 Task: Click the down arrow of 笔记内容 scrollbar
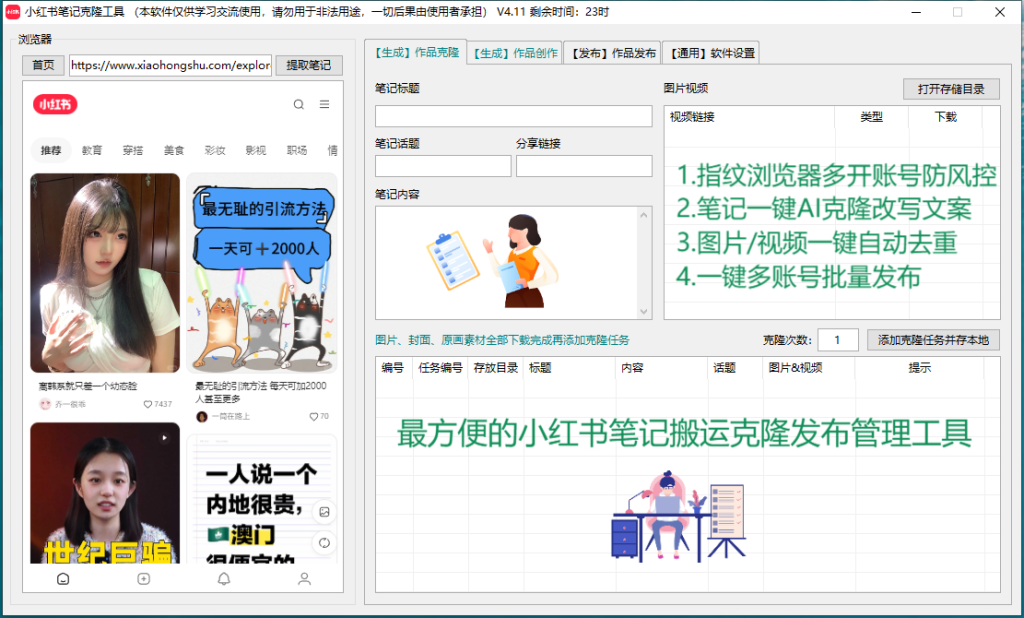[644, 312]
